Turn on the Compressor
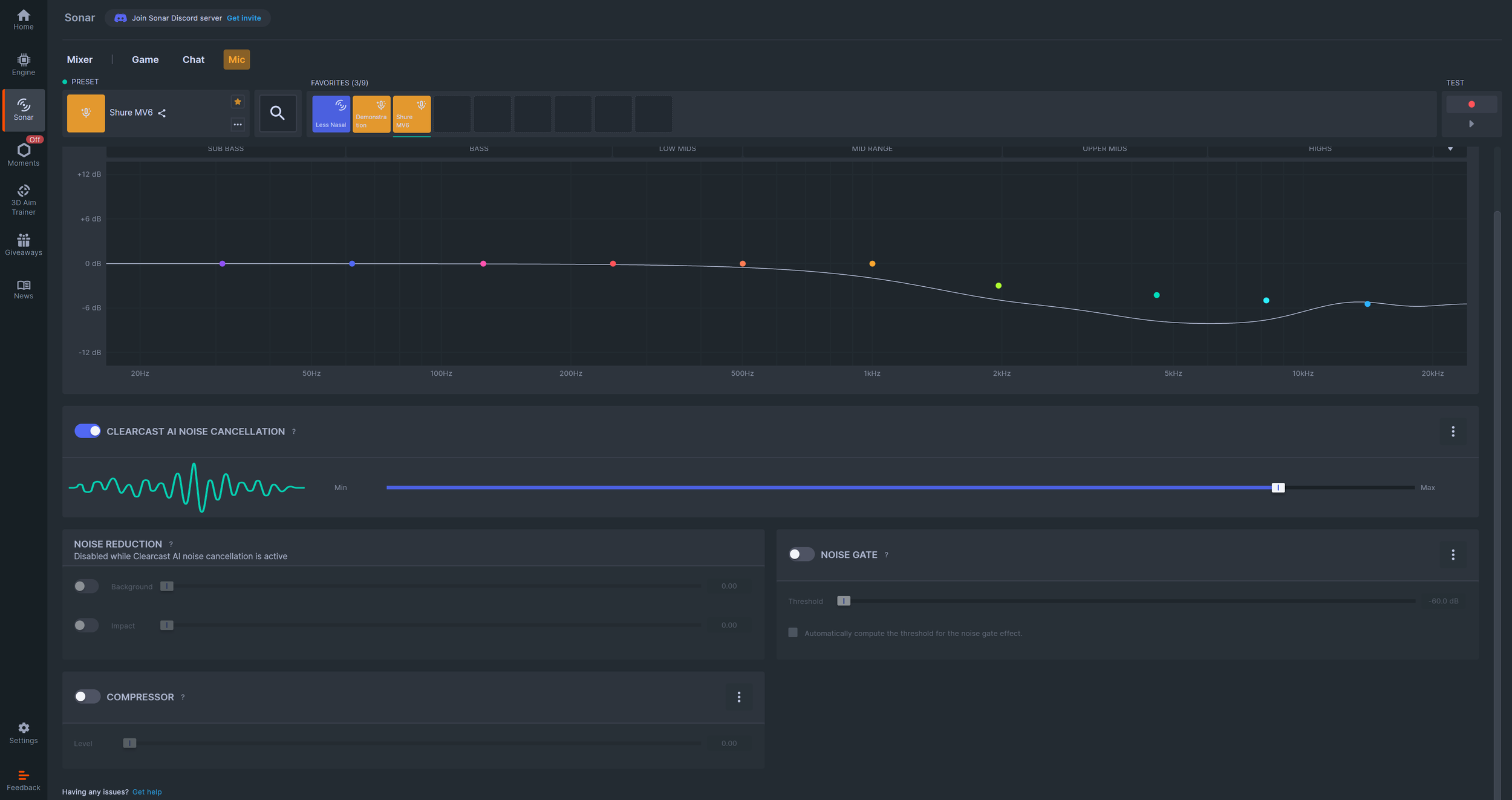The height and width of the screenshot is (800, 1512). 87,697
